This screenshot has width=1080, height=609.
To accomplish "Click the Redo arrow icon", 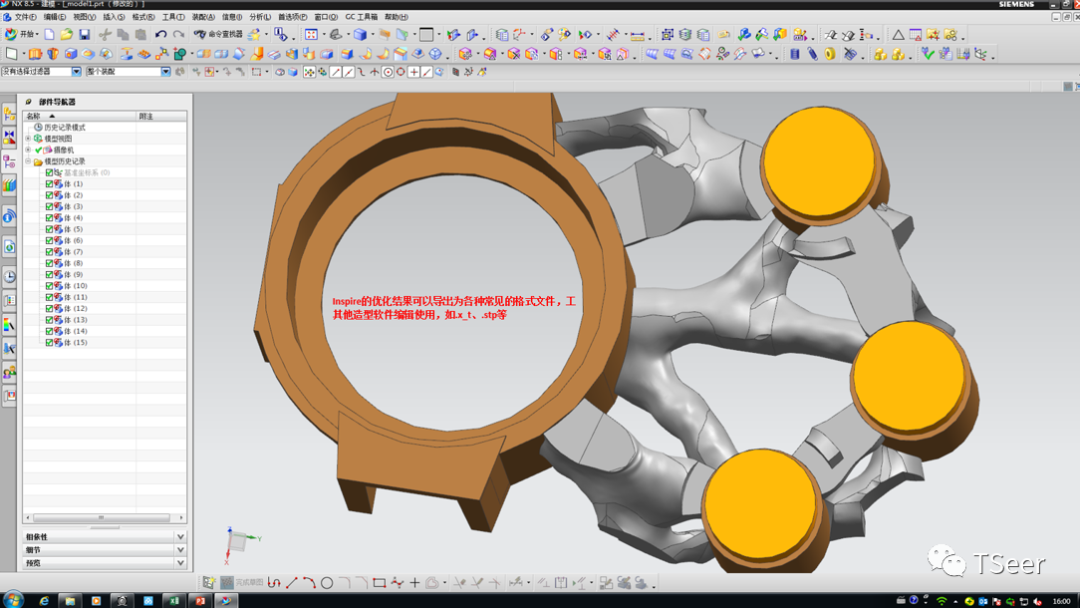I will [x=179, y=36].
